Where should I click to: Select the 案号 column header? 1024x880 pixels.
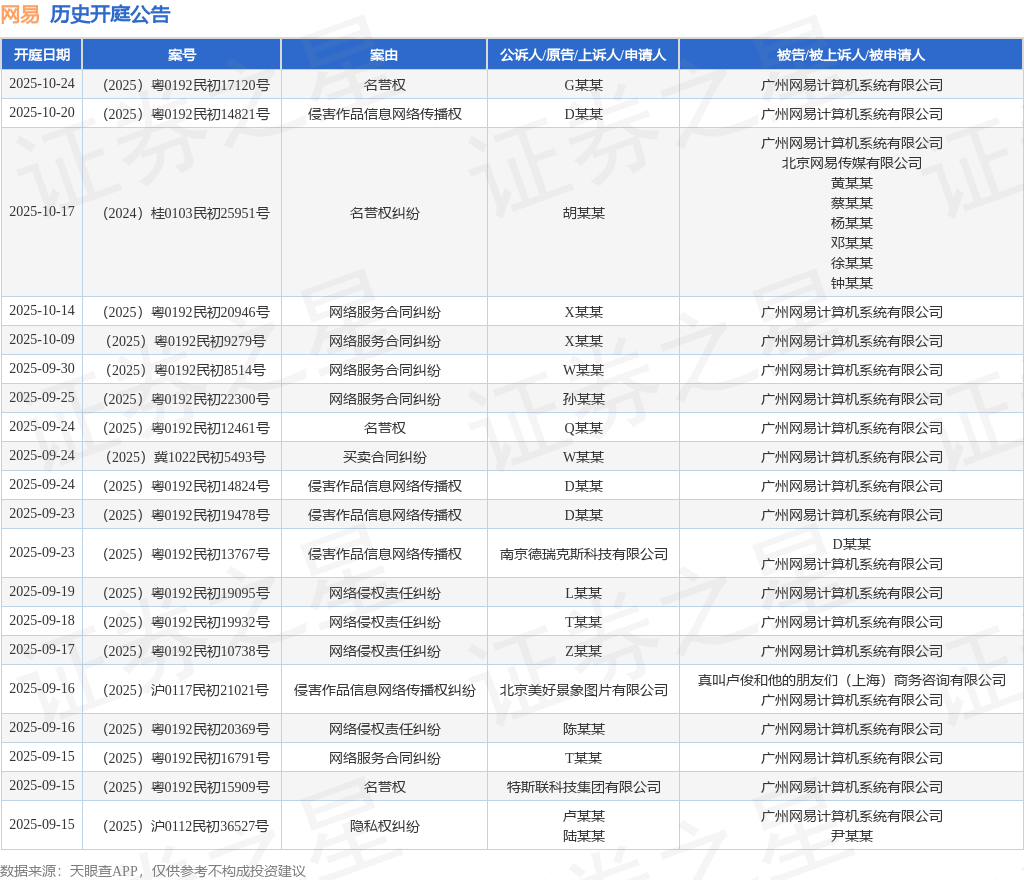pos(182,55)
